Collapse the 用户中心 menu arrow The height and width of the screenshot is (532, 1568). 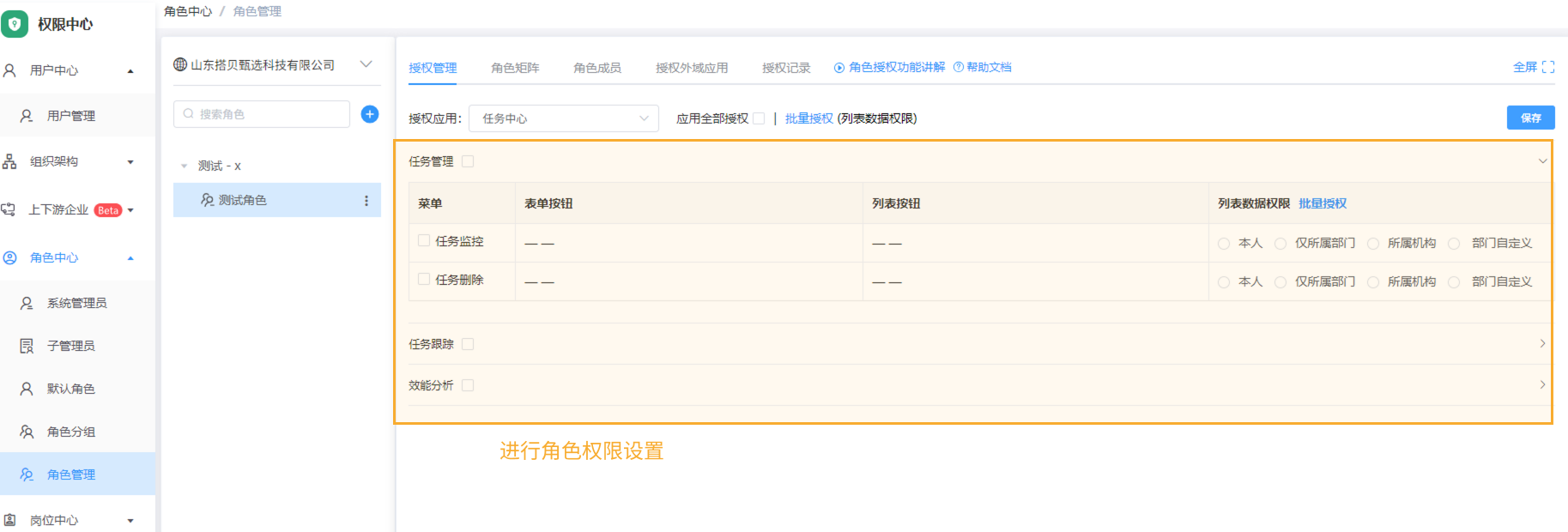(x=130, y=71)
